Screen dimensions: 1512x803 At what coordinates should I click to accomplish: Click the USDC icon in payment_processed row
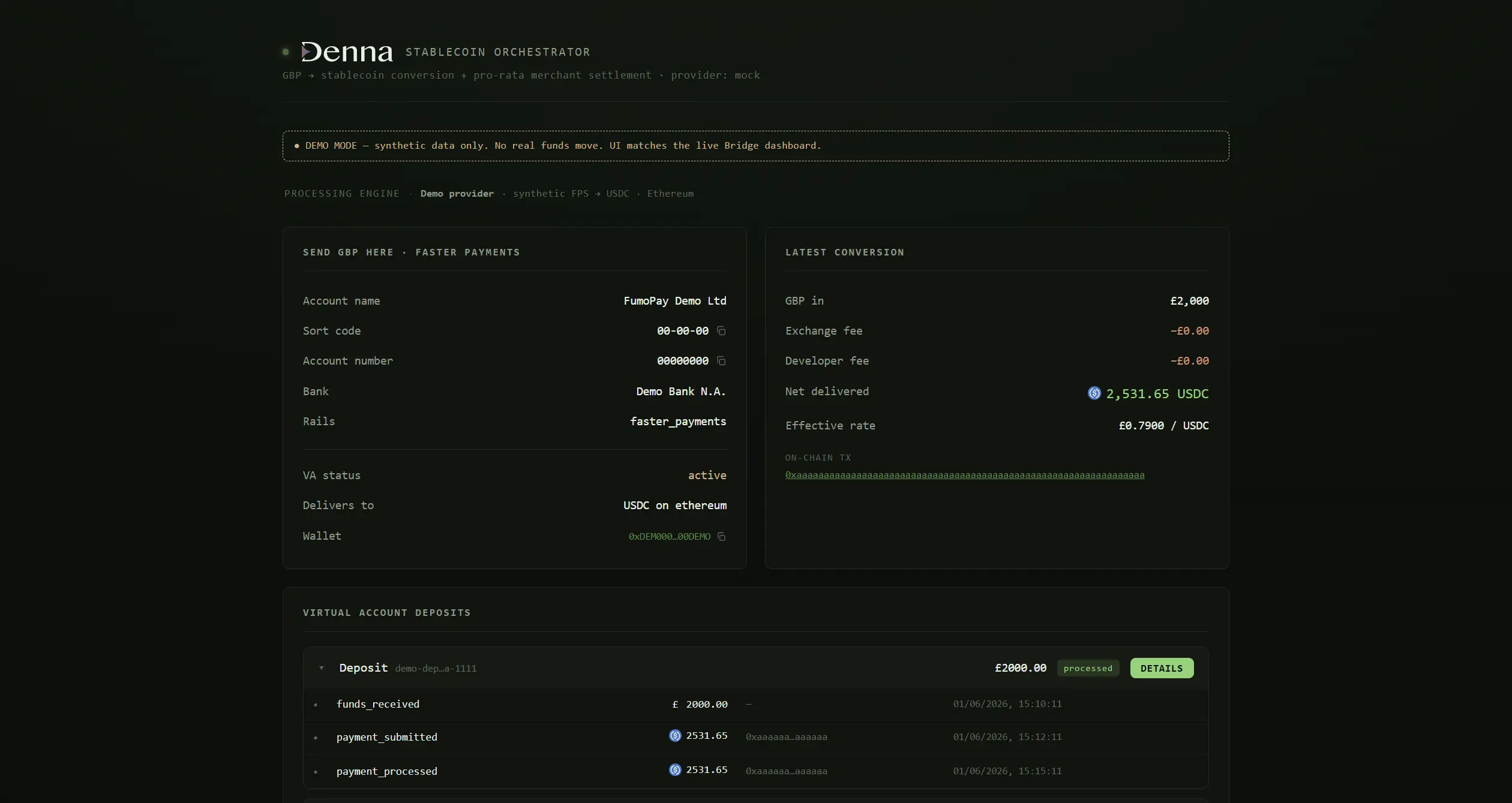[x=675, y=770]
